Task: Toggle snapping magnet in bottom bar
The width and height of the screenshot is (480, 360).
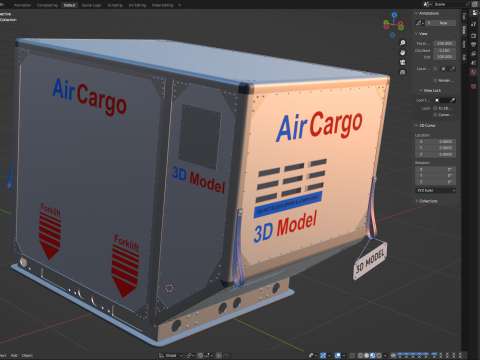Action: coord(200,355)
